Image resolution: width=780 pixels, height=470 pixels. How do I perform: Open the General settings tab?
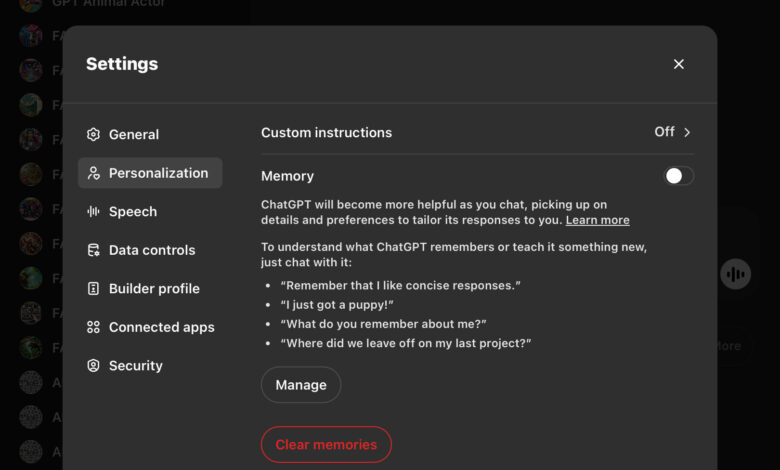[150, 134]
